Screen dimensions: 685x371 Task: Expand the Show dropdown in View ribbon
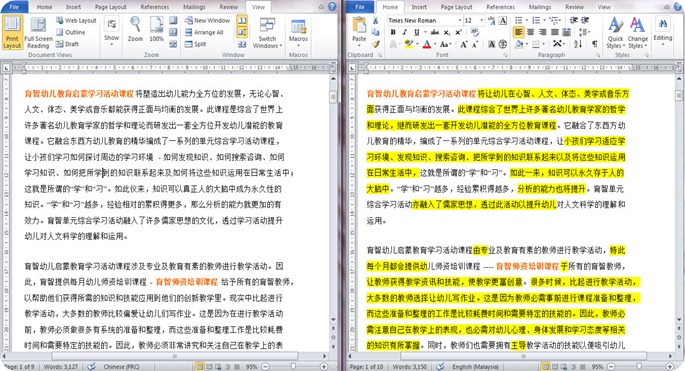pos(111,31)
